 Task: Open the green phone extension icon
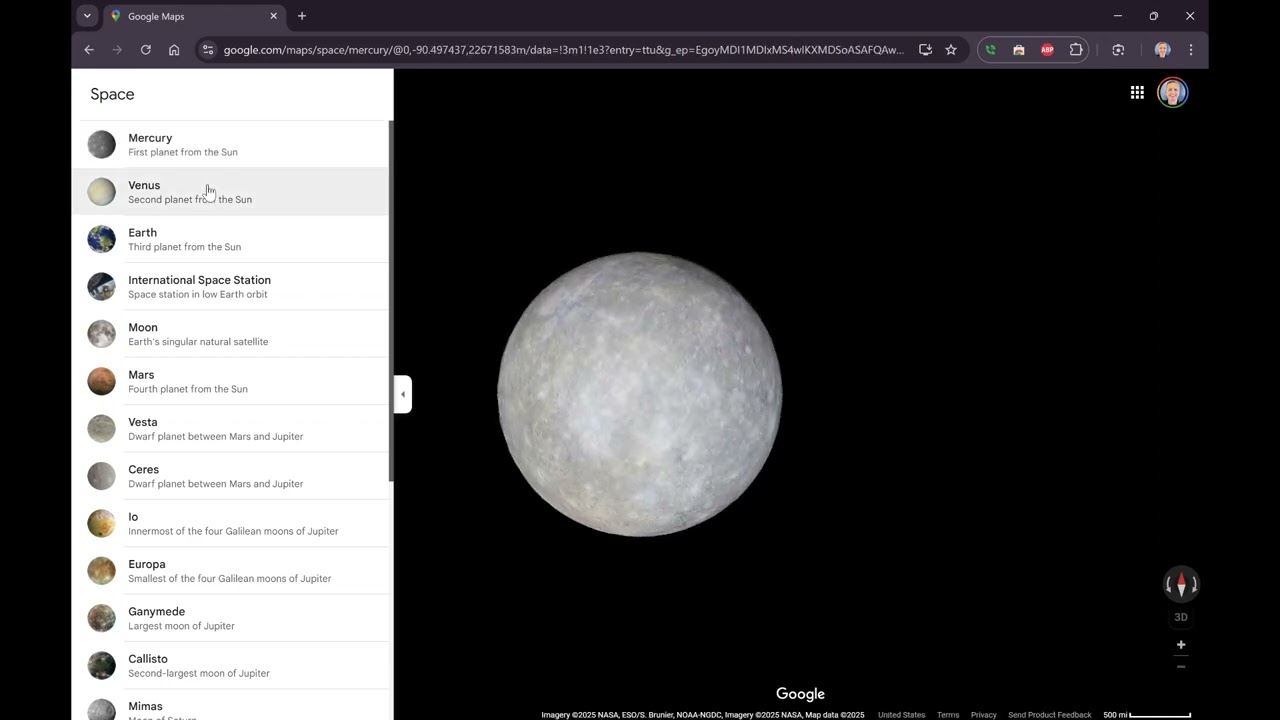990,50
